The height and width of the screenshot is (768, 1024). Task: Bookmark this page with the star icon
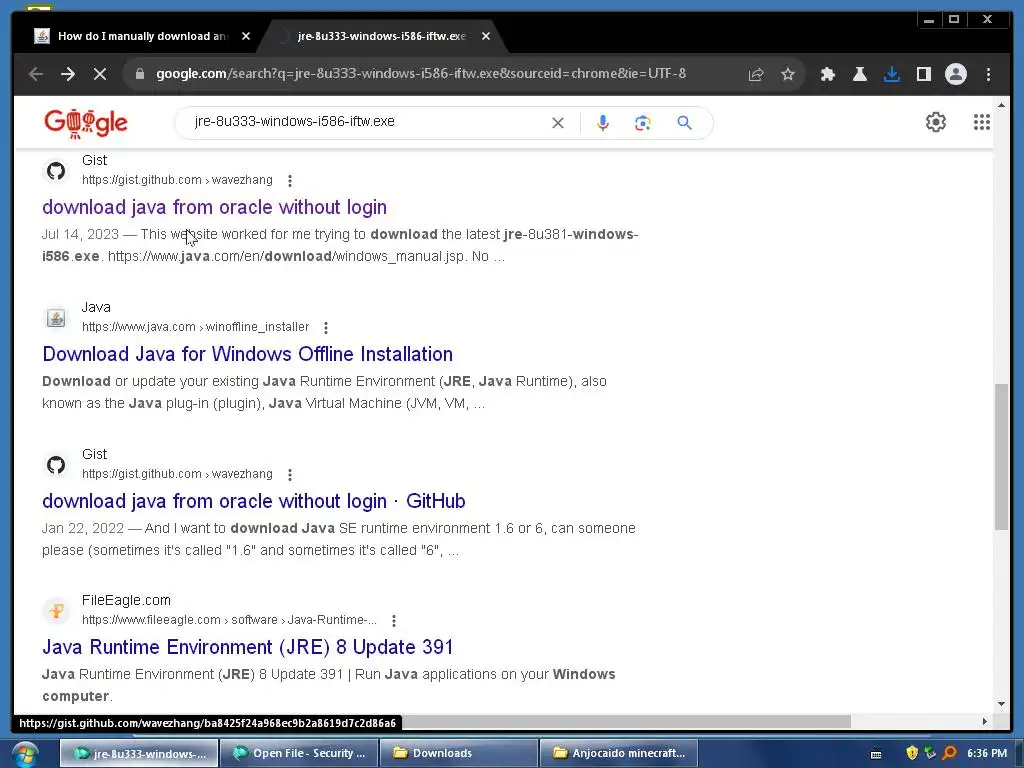788,74
